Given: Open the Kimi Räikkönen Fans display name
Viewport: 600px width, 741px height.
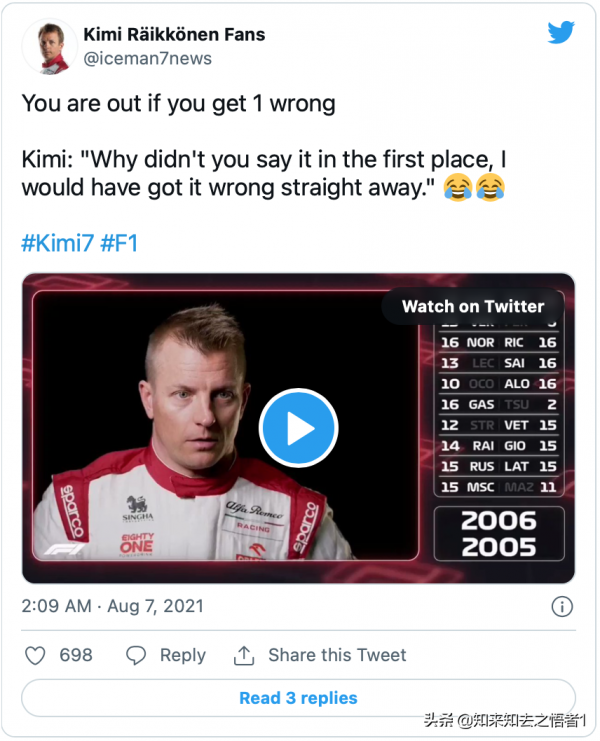Looking at the screenshot, I should tap(174, 35).
